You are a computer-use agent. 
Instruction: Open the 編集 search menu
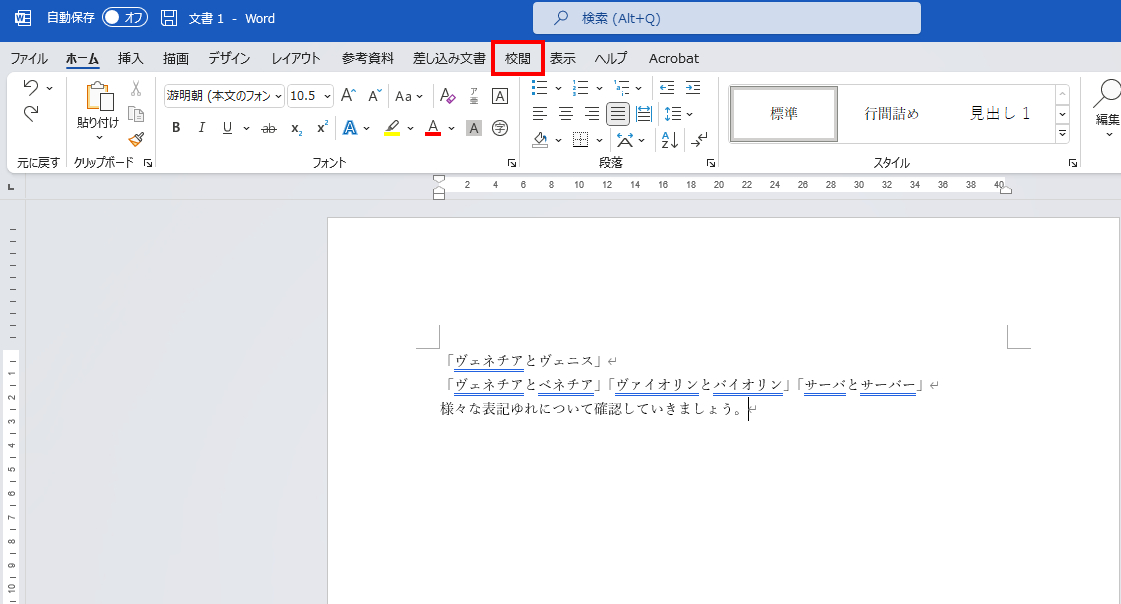(1107, 107)
